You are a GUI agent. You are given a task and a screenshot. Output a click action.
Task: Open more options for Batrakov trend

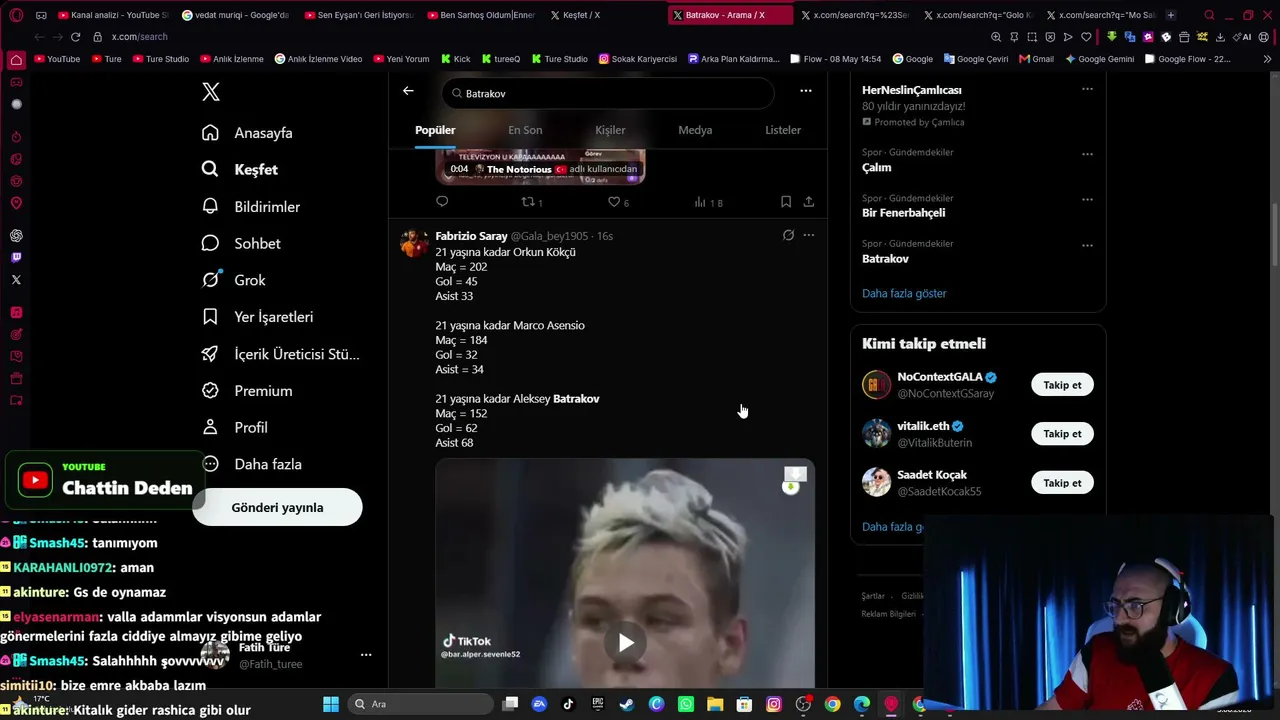point(1087,245)
